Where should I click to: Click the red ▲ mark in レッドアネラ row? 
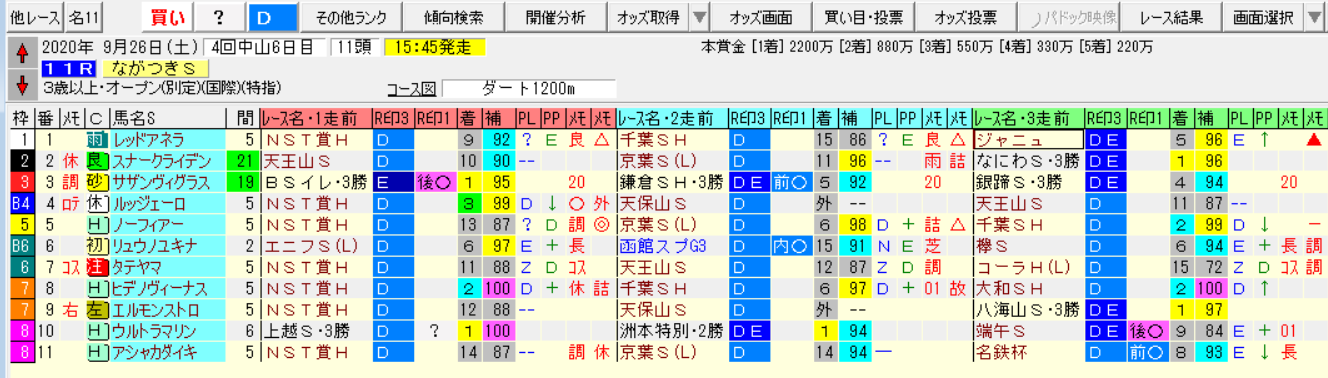1314,140
